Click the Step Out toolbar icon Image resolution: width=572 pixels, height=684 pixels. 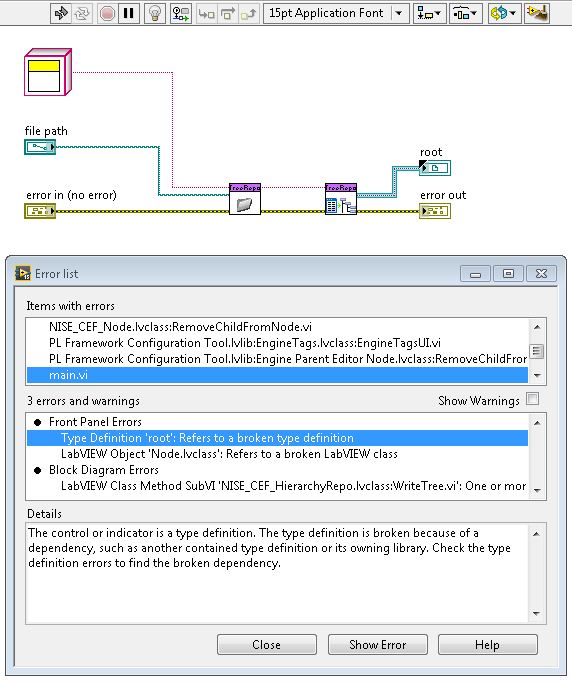coord(249,14)
